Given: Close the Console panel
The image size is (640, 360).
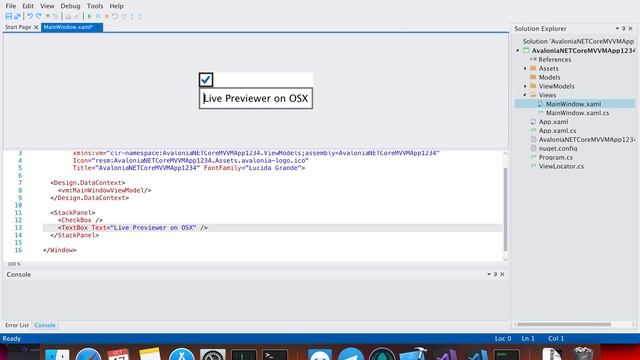Looking at the screenshot, I should 502,274.
